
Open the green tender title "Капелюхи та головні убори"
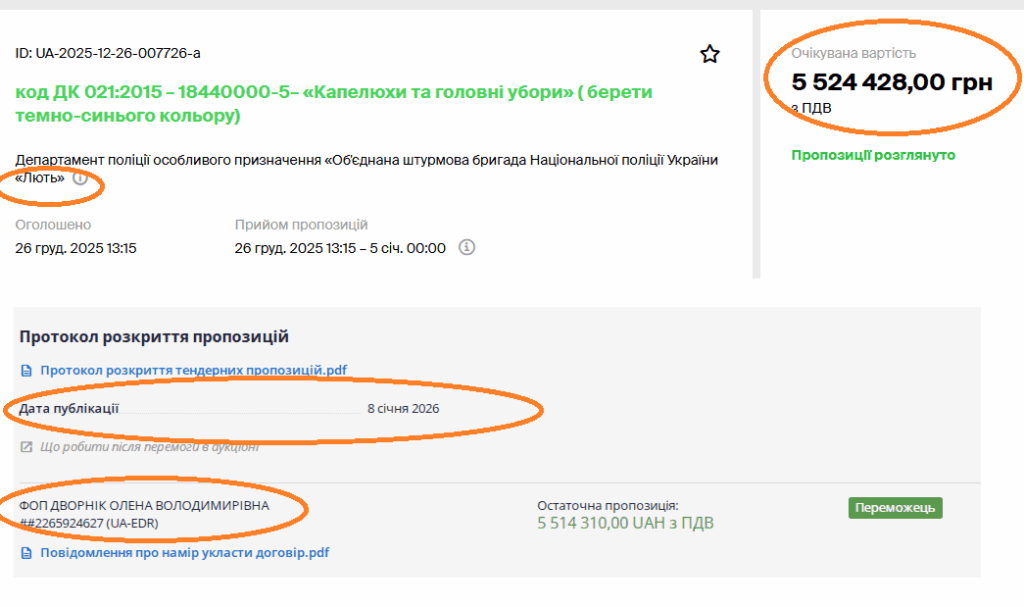pos(333,103)
